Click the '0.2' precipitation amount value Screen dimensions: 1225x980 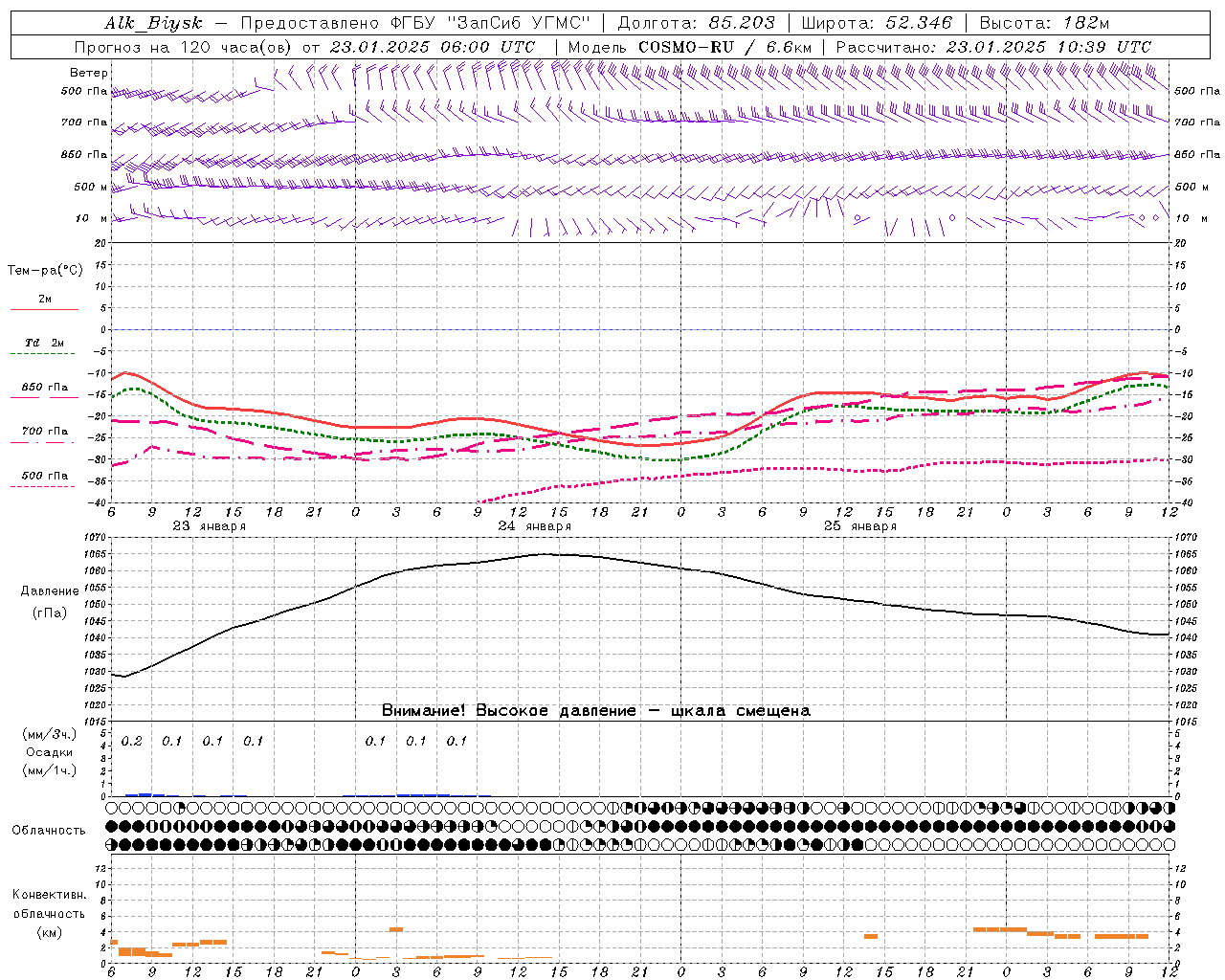[x=131, y=742]
